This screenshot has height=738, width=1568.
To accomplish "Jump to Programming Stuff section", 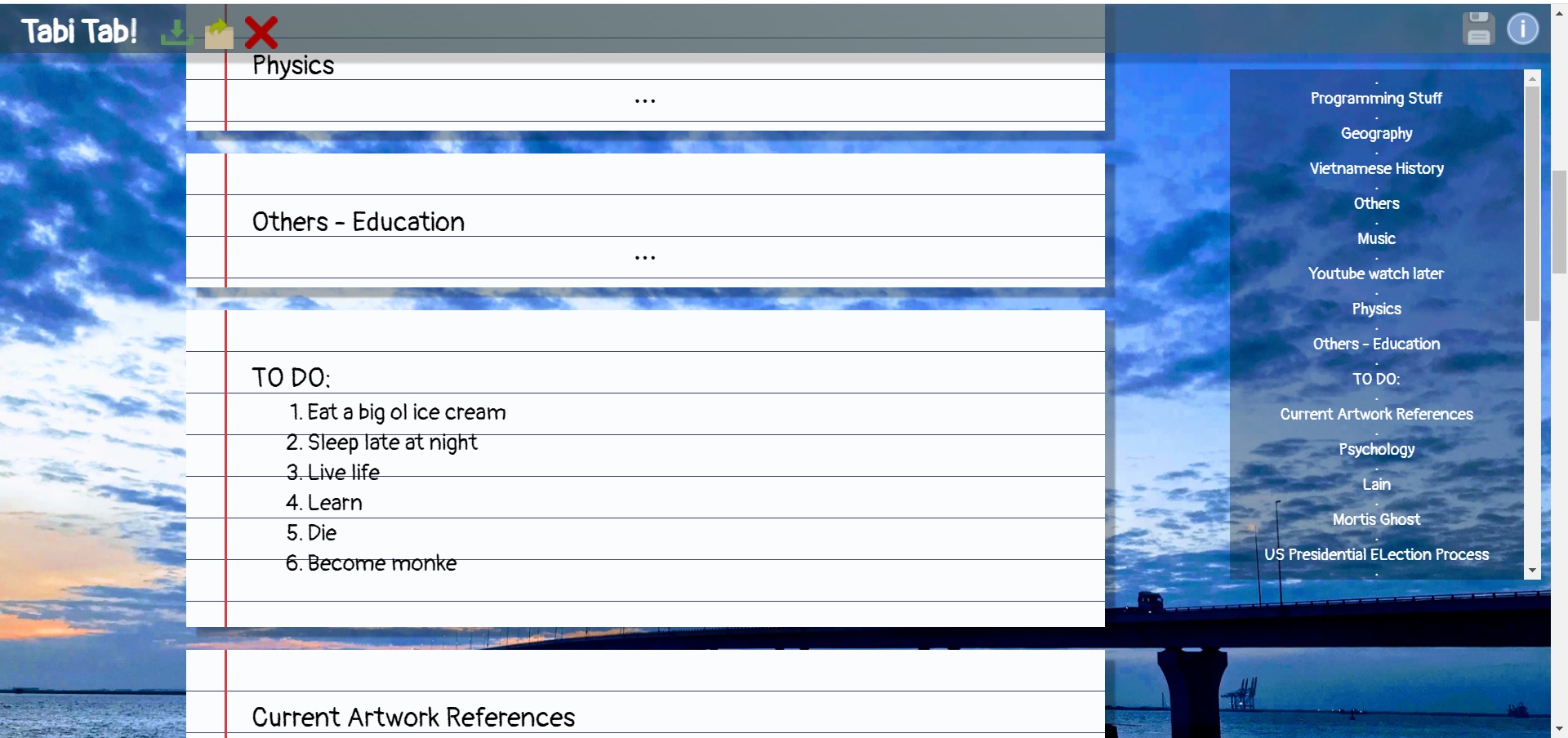I will [x=1376, y=98].
